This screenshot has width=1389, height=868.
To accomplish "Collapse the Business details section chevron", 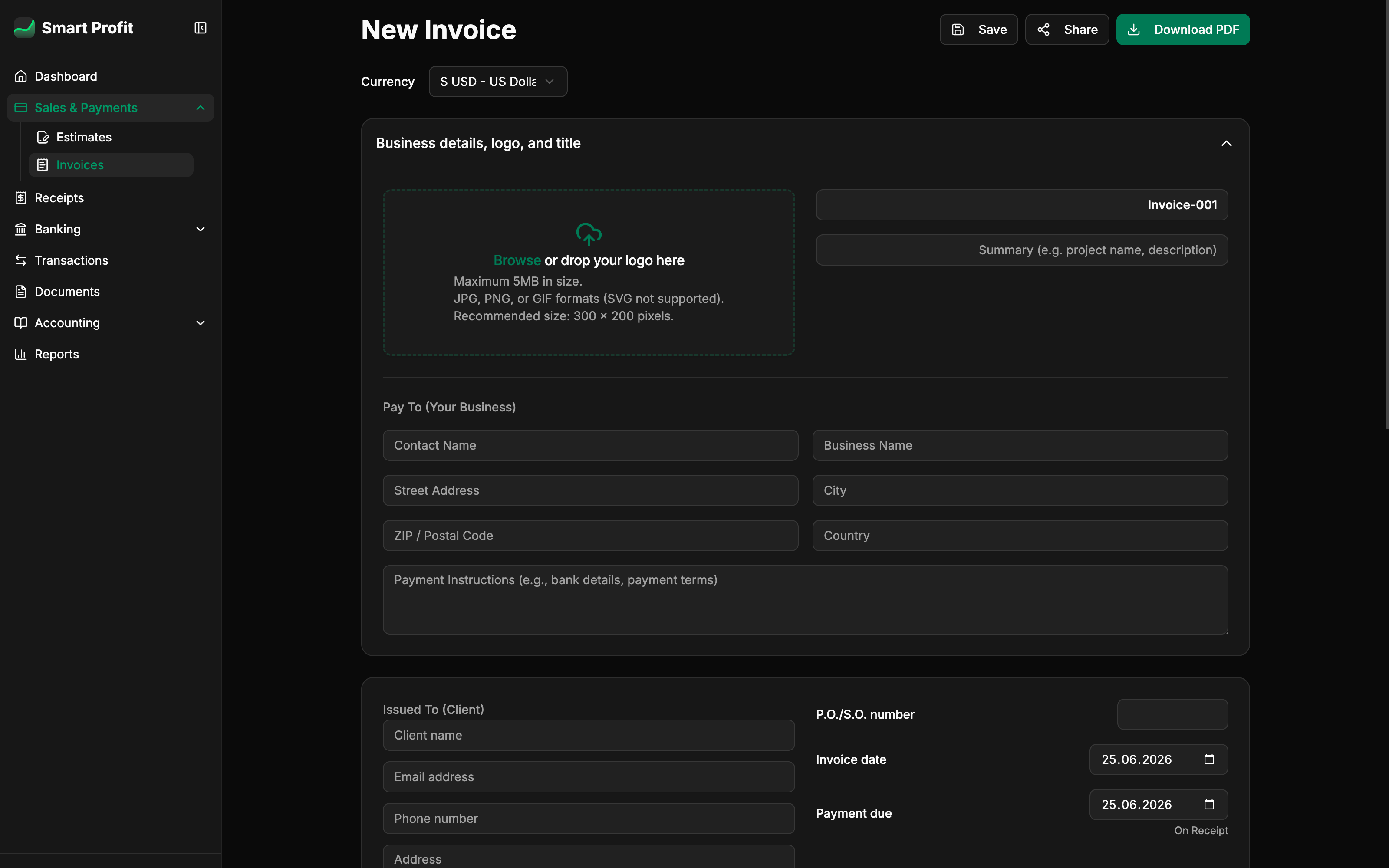I will pos(1226,143).
